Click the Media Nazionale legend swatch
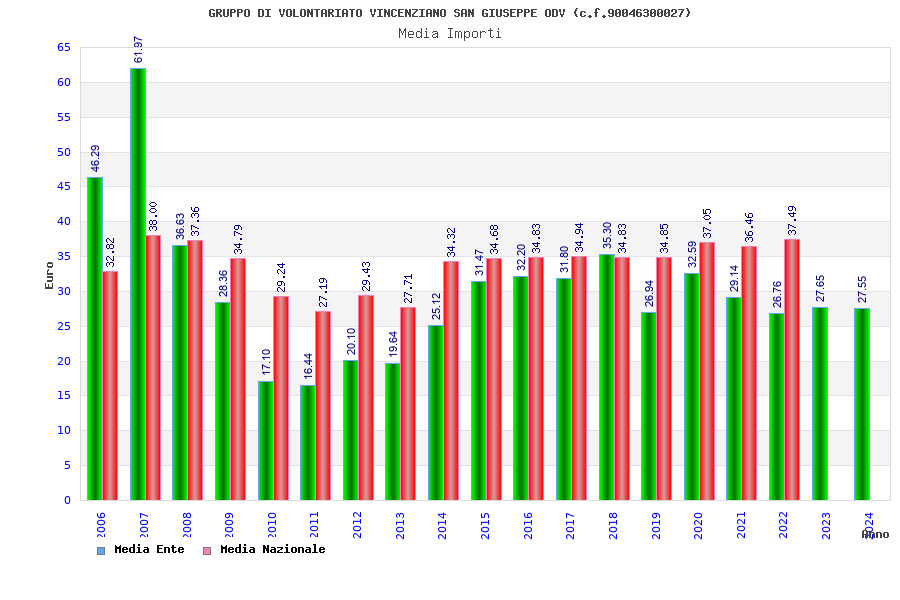The width and height of the screenshot is (900, 600). tap(207, 551)
